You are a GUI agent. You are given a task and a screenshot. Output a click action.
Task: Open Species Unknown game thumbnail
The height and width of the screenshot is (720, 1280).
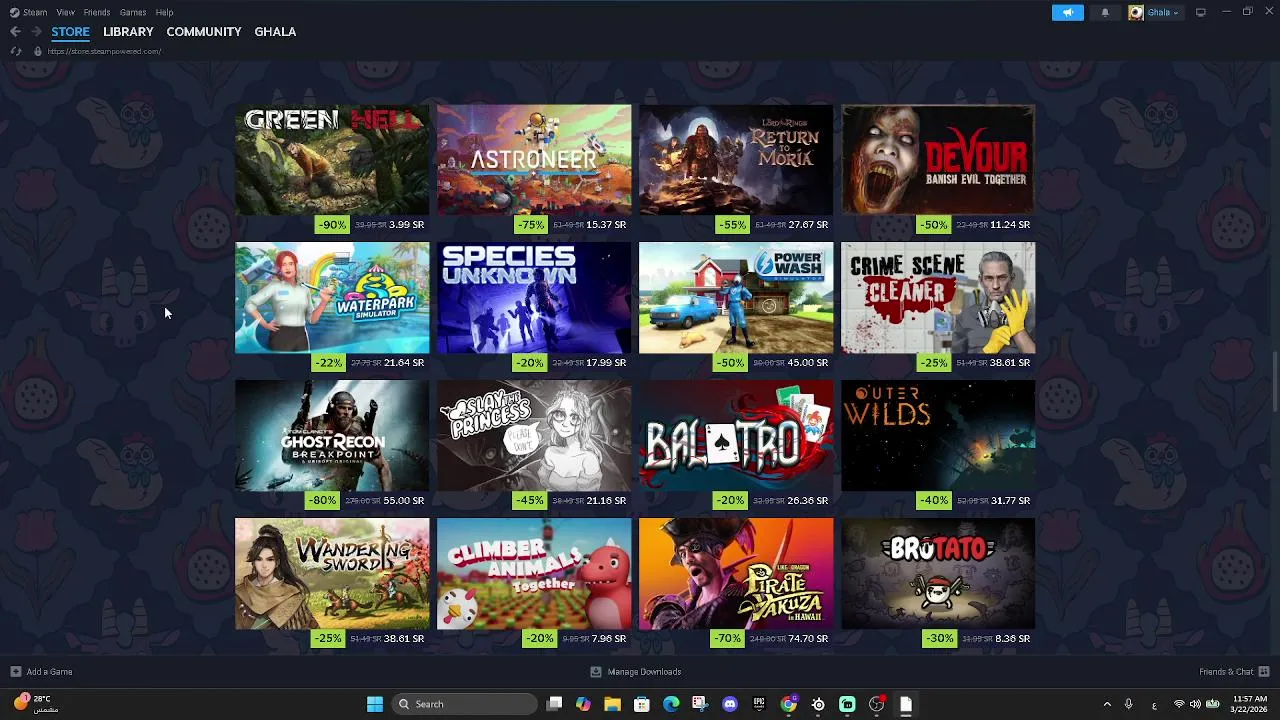point(534,298)
